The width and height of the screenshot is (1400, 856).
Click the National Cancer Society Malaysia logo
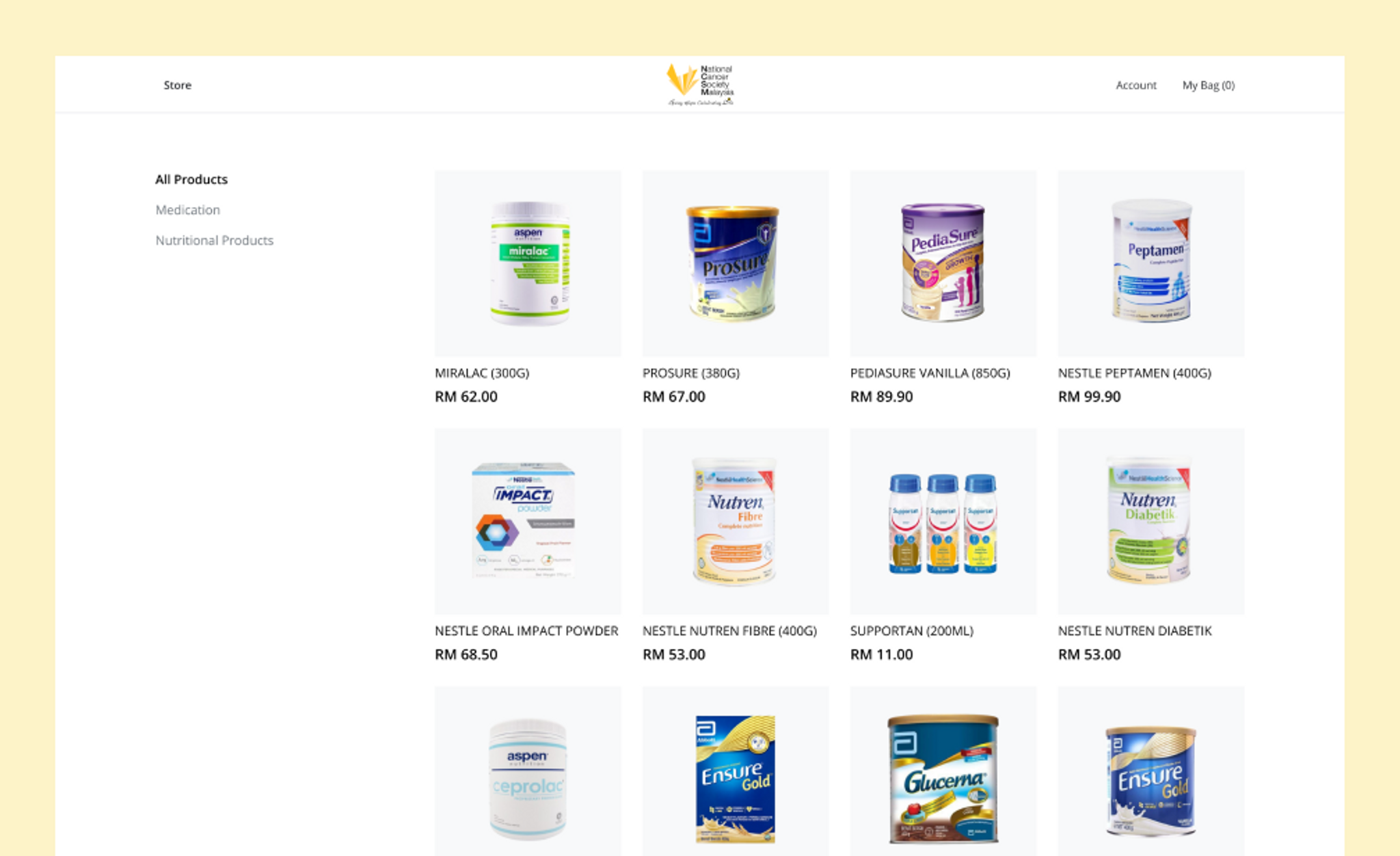[700, 85]
